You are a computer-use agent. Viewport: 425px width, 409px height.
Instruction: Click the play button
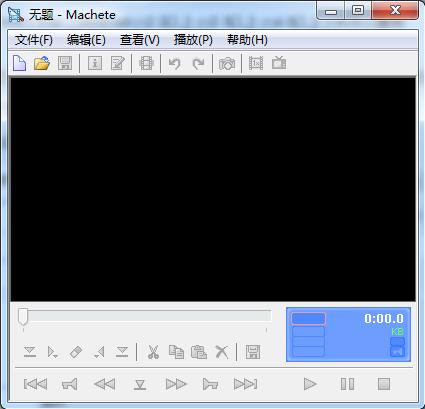point(310,384)
